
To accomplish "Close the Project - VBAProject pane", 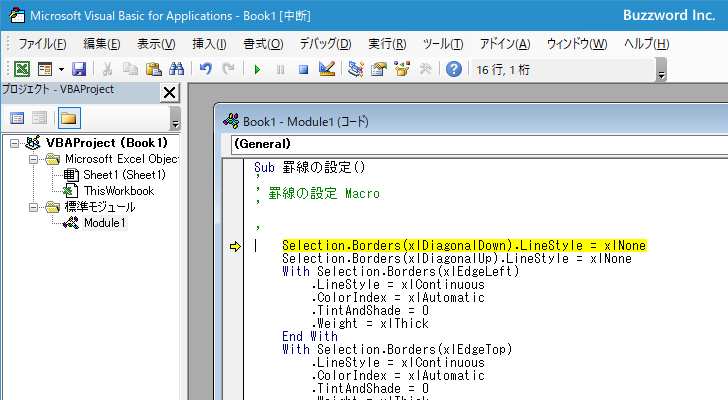I will click(x=169, y=92).
